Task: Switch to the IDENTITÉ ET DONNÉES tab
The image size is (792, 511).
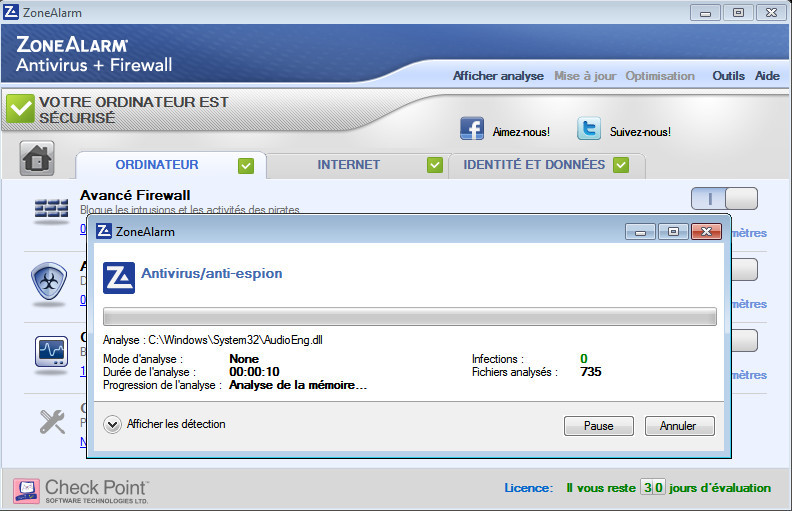Action: coord(547,165)
